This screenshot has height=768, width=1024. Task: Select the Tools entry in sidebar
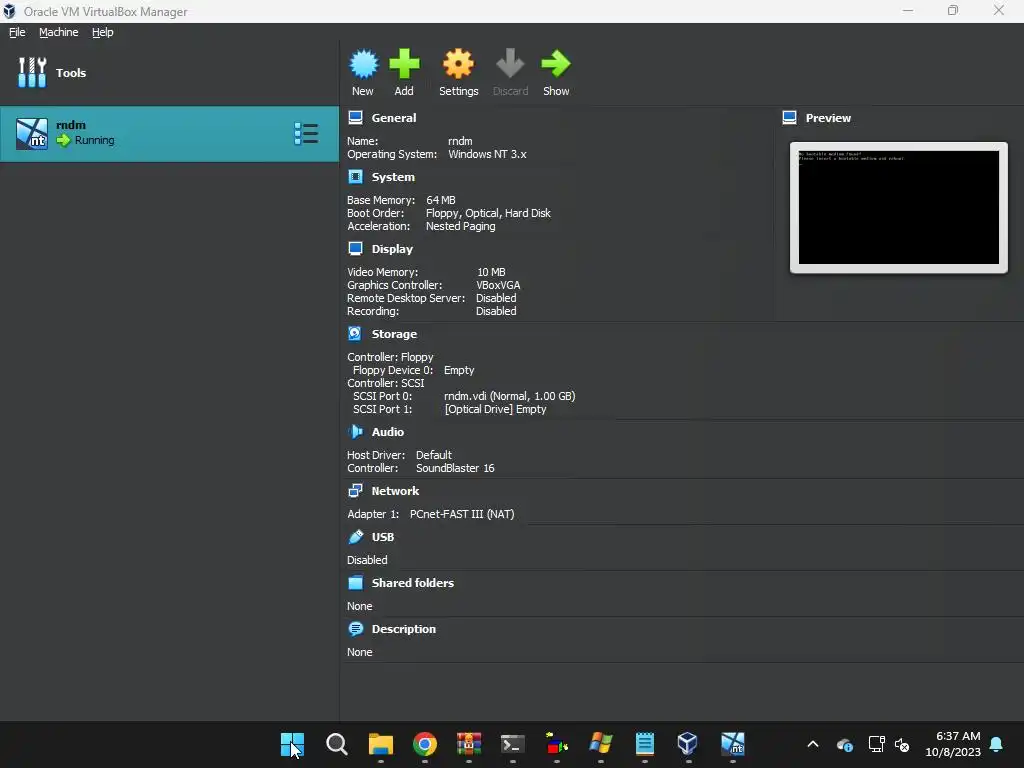[x=169, y=72]
